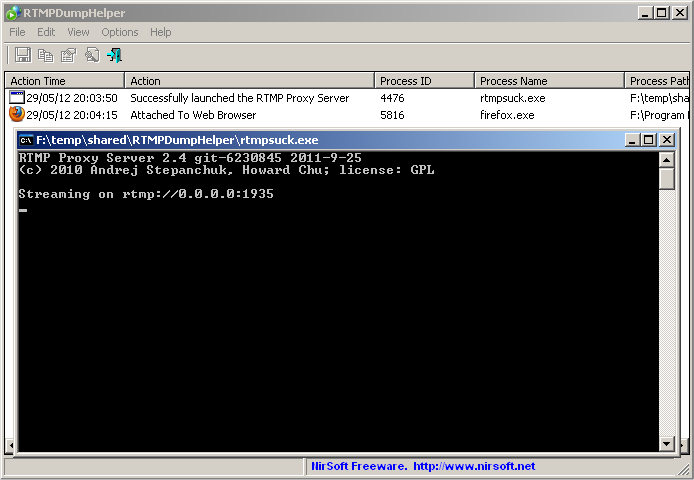Click the Exit door toolbar icon
694x480 pixels.
[114, 55]
